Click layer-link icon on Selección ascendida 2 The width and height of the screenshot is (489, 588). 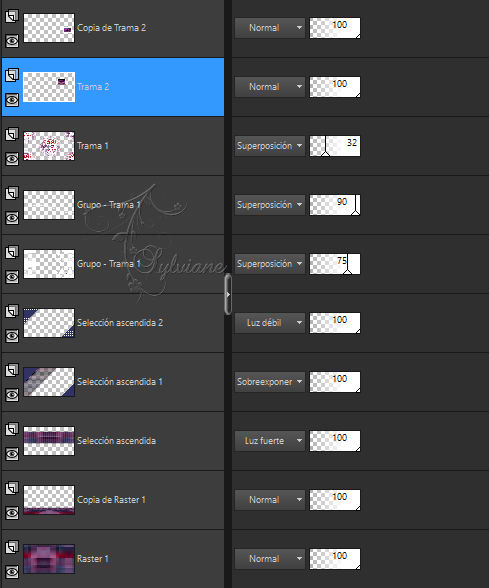pos(12,311)
